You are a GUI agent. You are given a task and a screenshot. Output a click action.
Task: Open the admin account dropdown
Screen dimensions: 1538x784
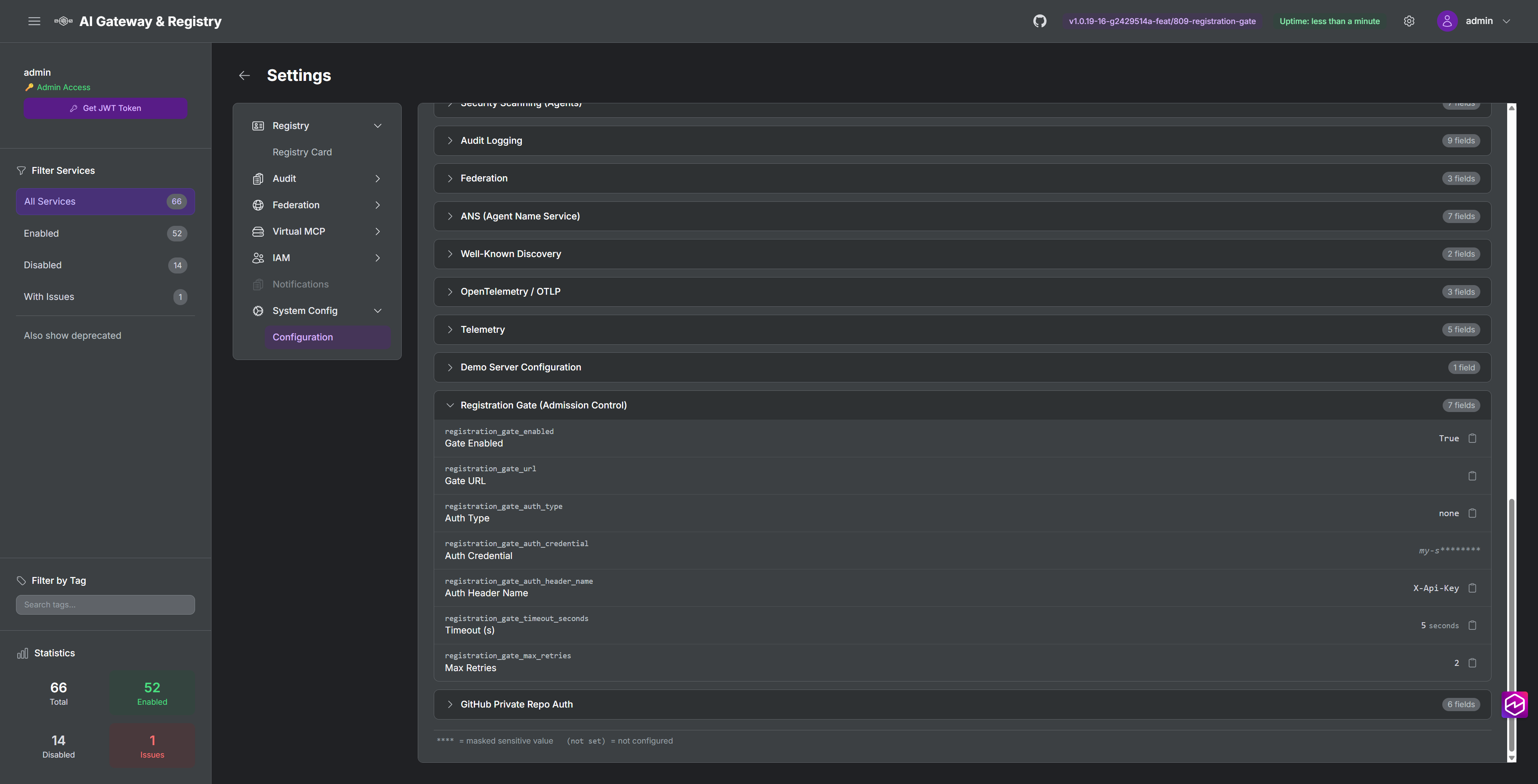1506,21
